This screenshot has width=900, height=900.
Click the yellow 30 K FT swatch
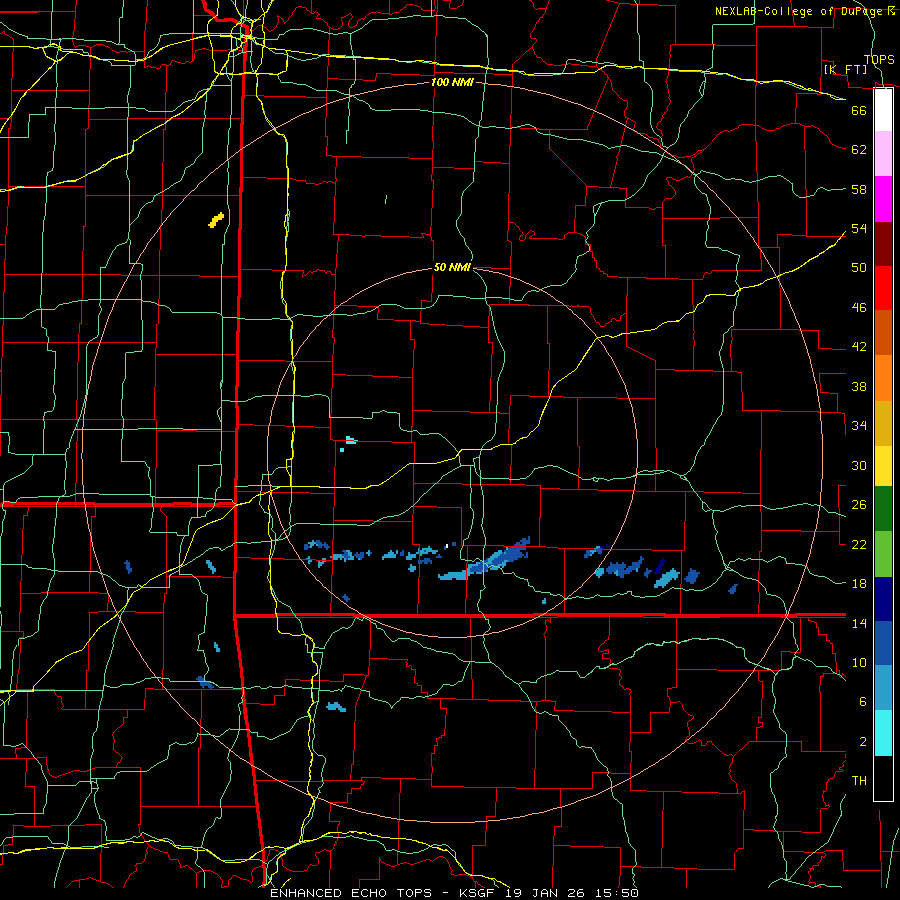(883, 466)
